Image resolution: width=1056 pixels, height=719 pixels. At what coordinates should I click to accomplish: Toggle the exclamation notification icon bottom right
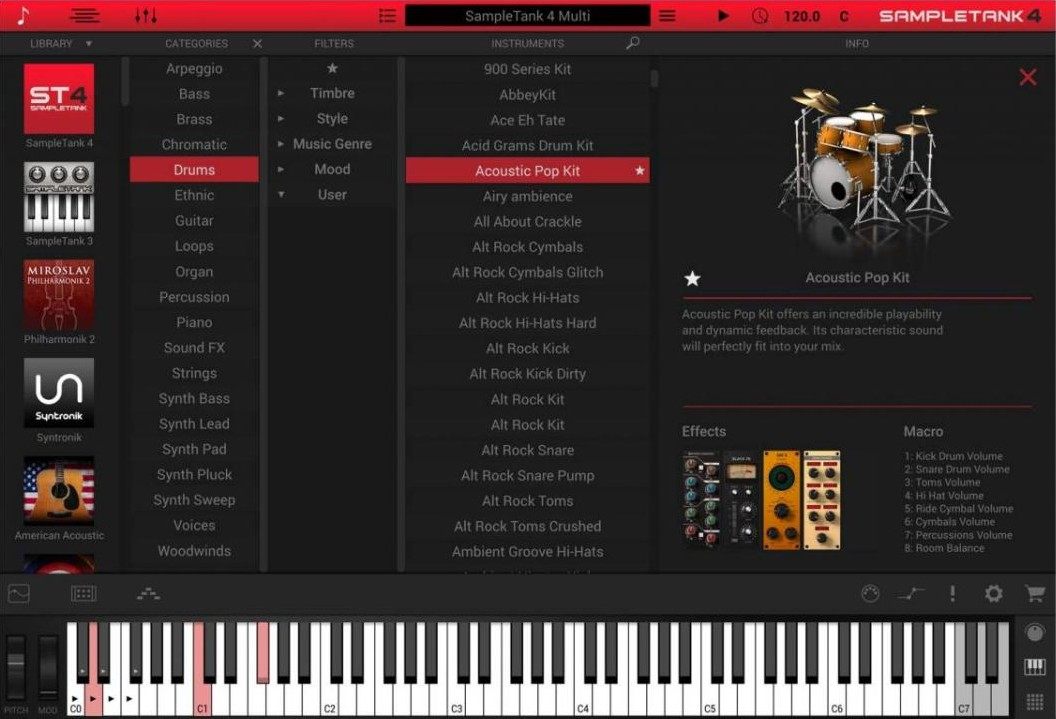952,593
